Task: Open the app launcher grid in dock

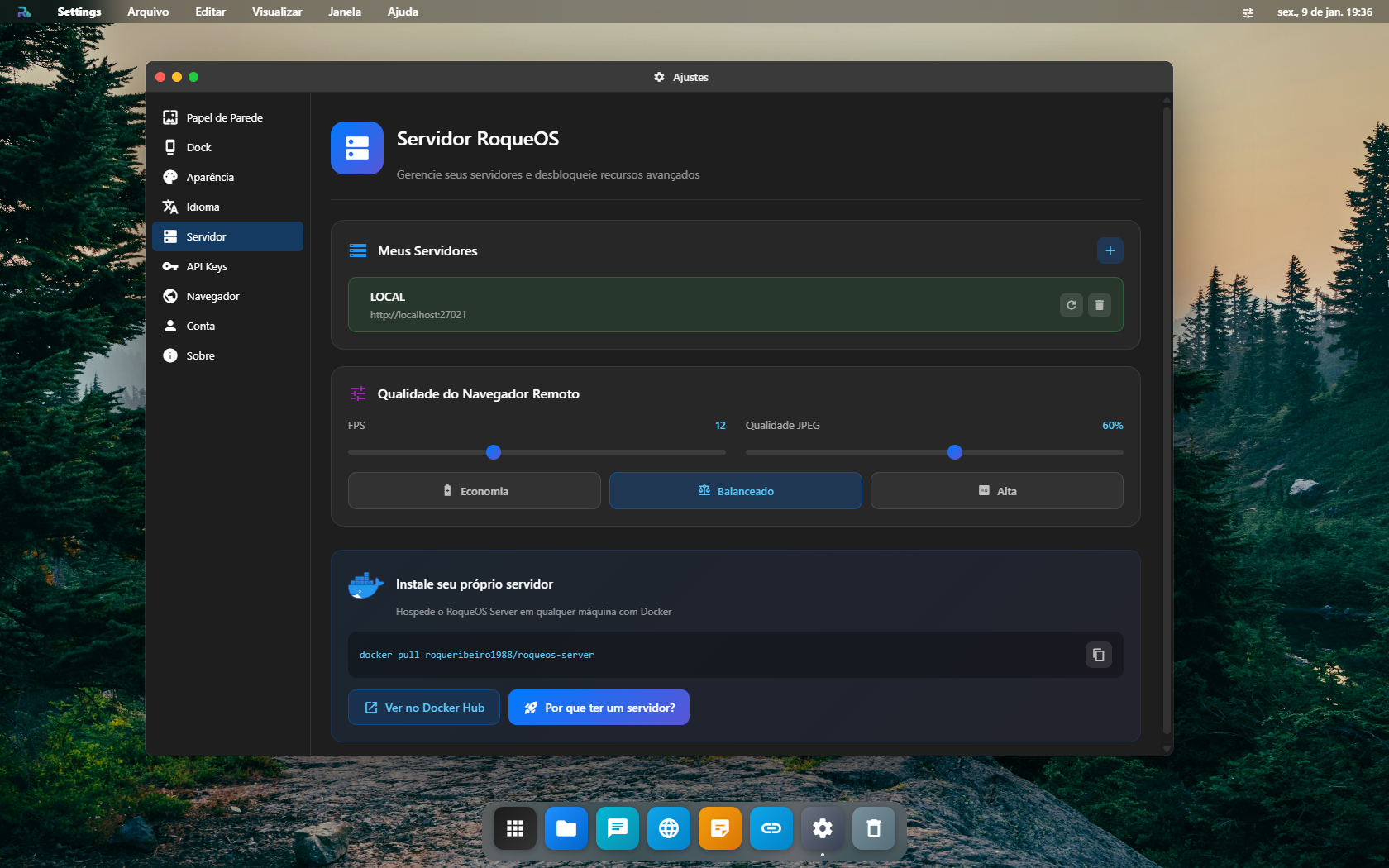Action: [515, 828]
